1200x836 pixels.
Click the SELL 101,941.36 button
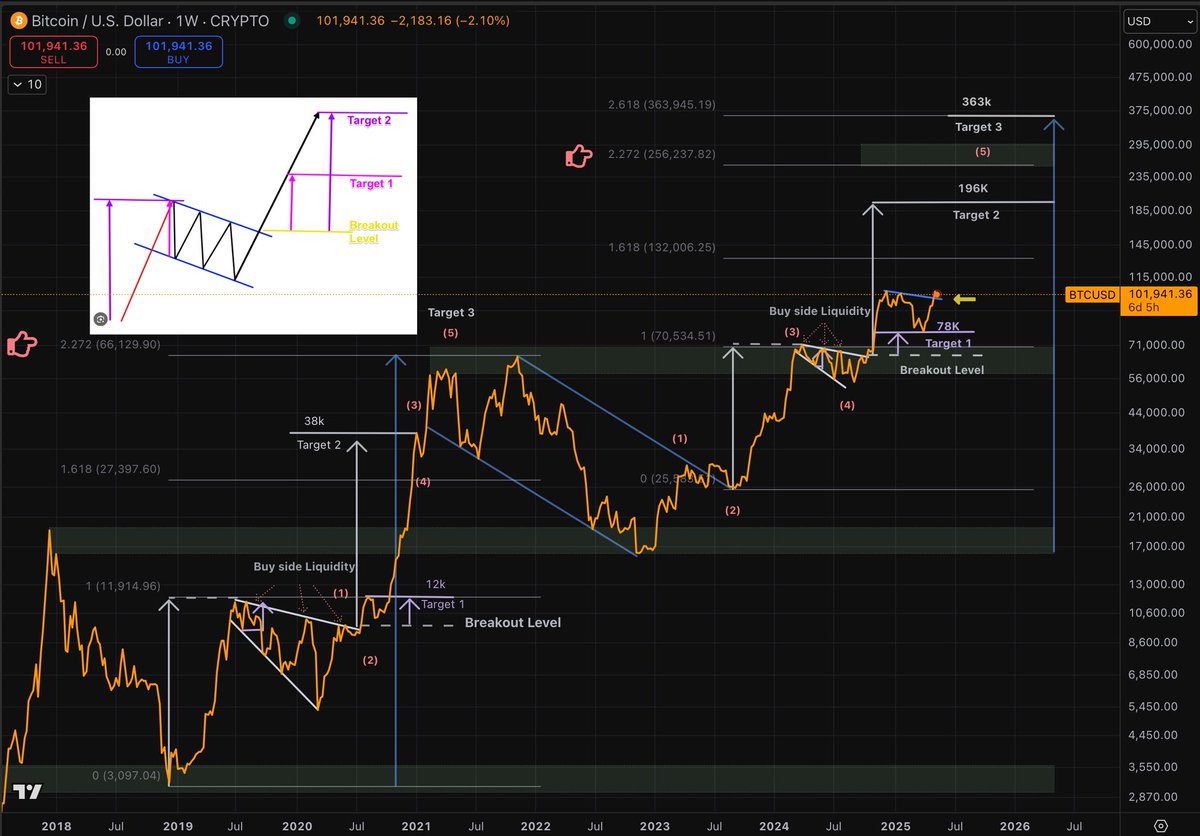pyautogui.click(x=53, y=51)
